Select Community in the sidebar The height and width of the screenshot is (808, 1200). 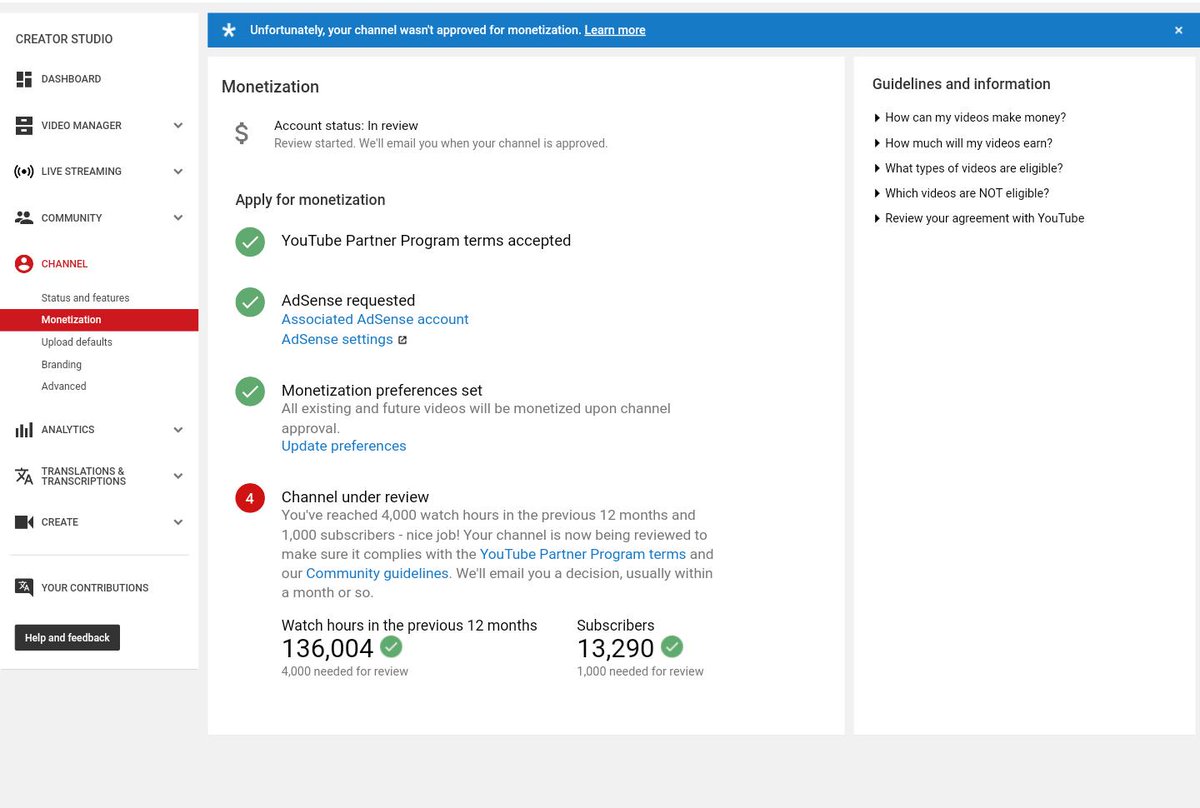[x=71, y=218]
